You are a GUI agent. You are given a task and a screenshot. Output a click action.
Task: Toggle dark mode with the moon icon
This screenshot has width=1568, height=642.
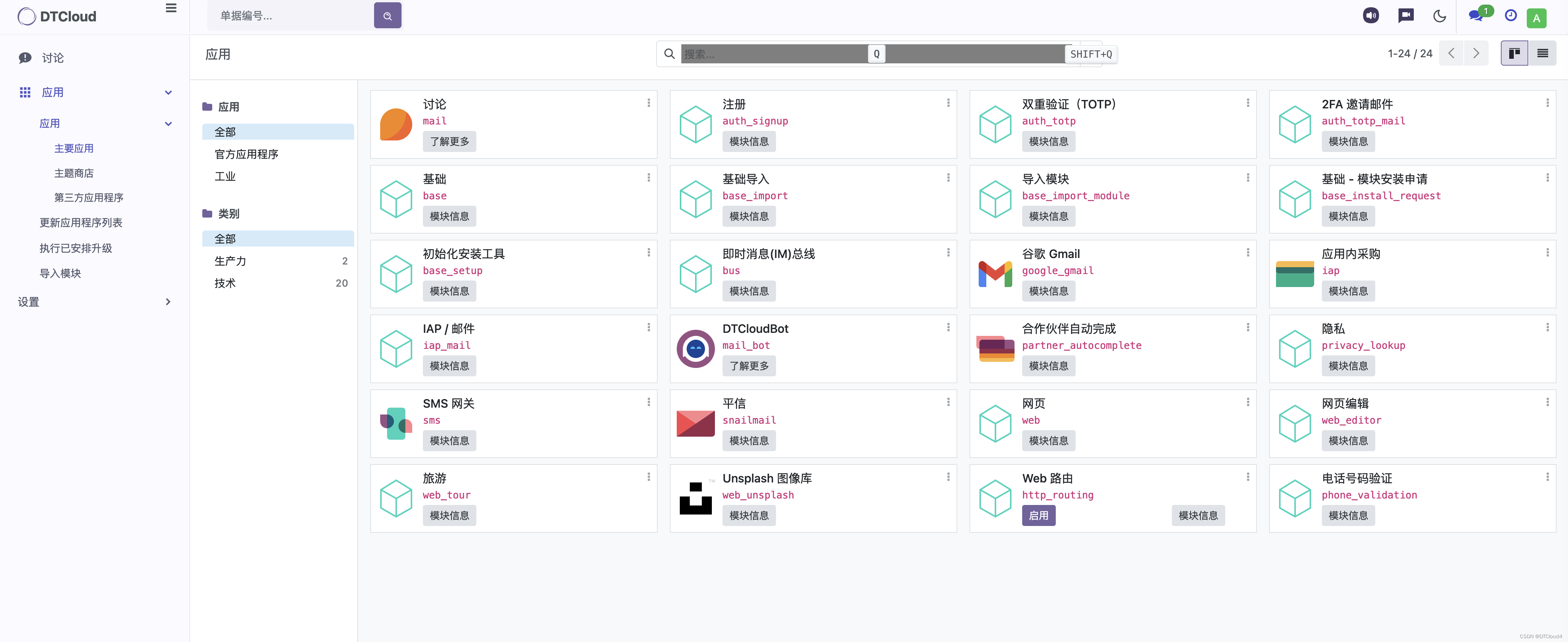(x=1439, y=16)
